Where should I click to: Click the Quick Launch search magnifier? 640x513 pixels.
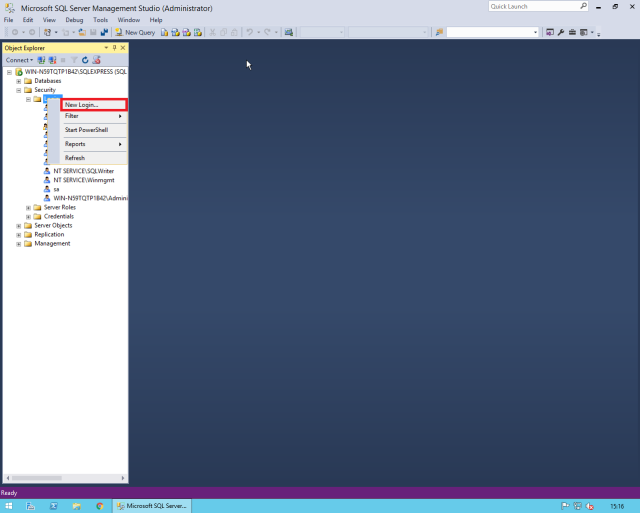pyautogui.click(x=583, y=6)
